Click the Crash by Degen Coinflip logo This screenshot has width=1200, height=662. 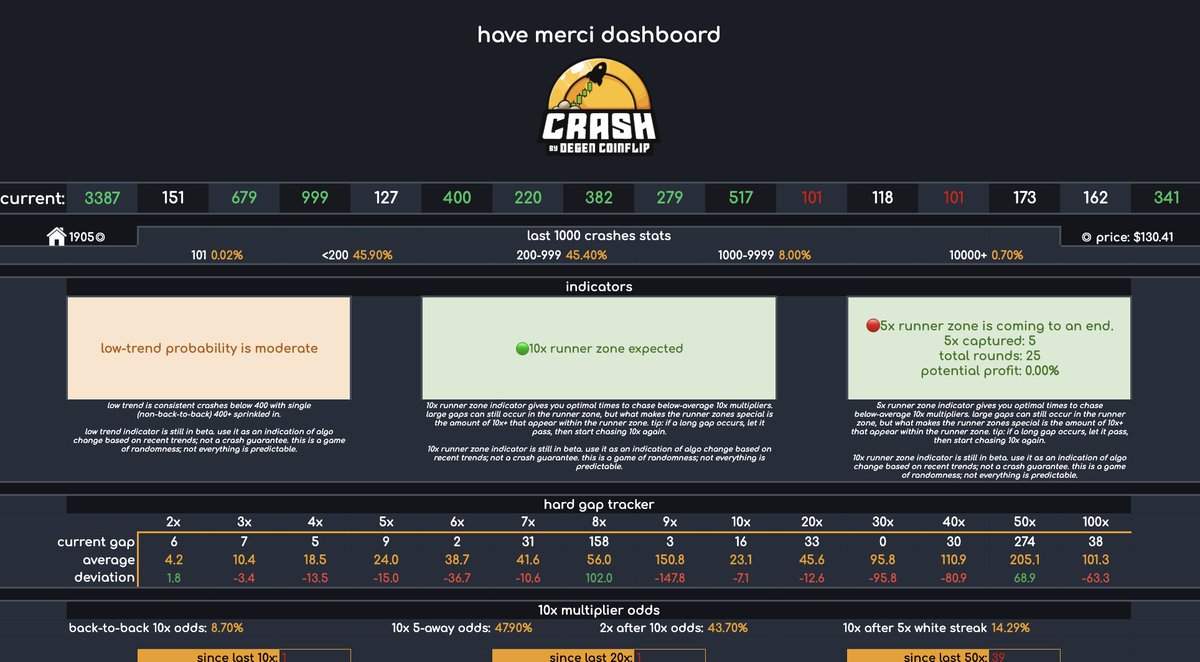click(x=600, y=107)
